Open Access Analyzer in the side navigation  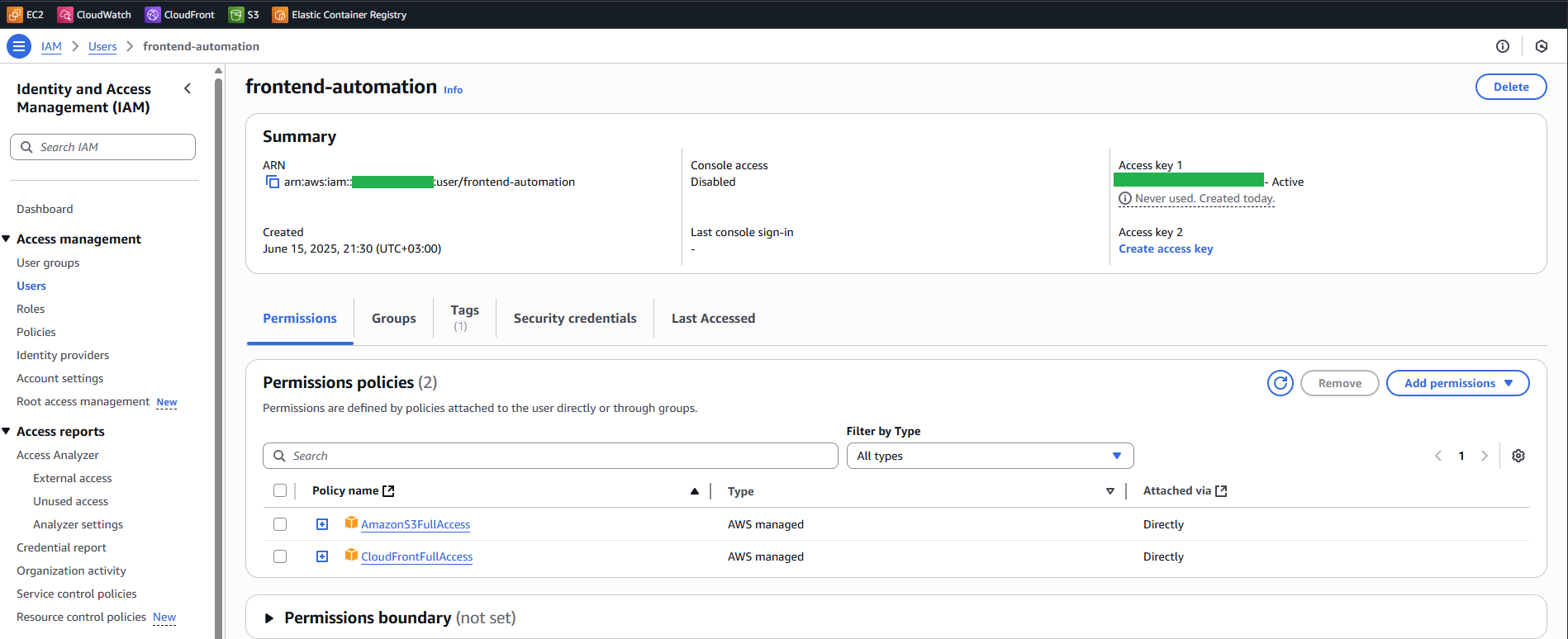click(58, 455)
